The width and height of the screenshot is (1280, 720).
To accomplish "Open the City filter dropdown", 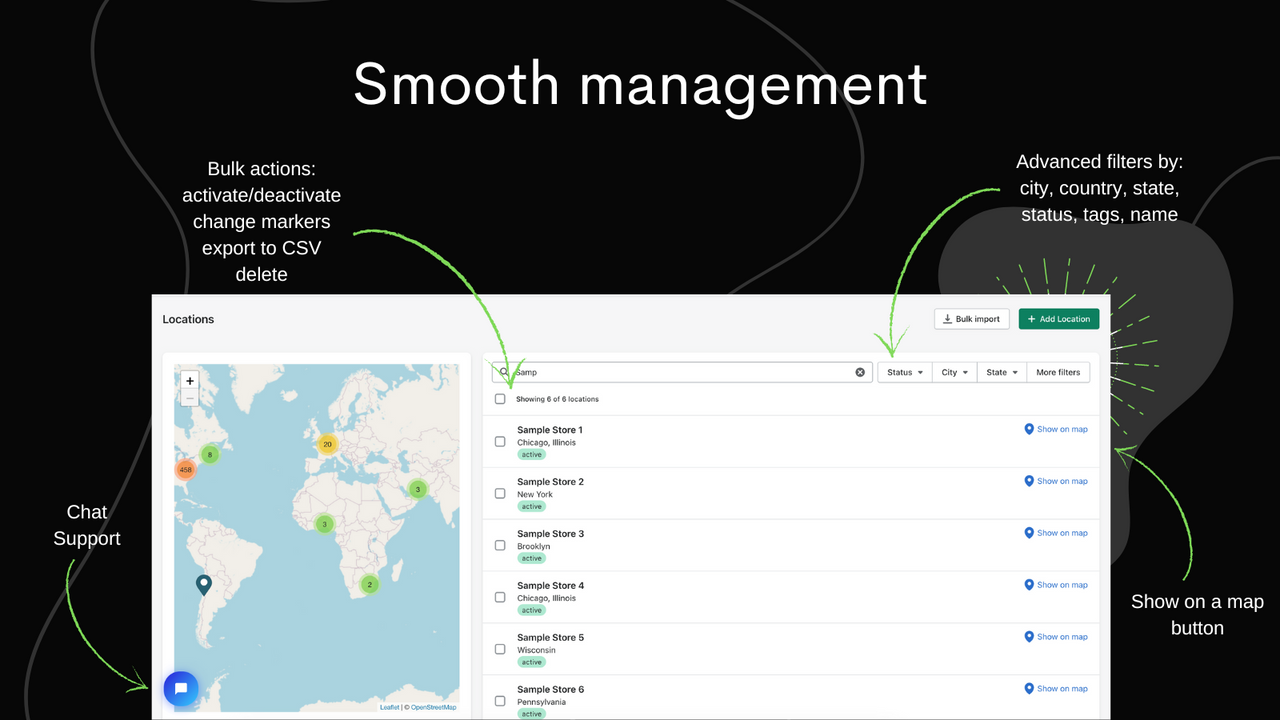I will tap(953, 372).
